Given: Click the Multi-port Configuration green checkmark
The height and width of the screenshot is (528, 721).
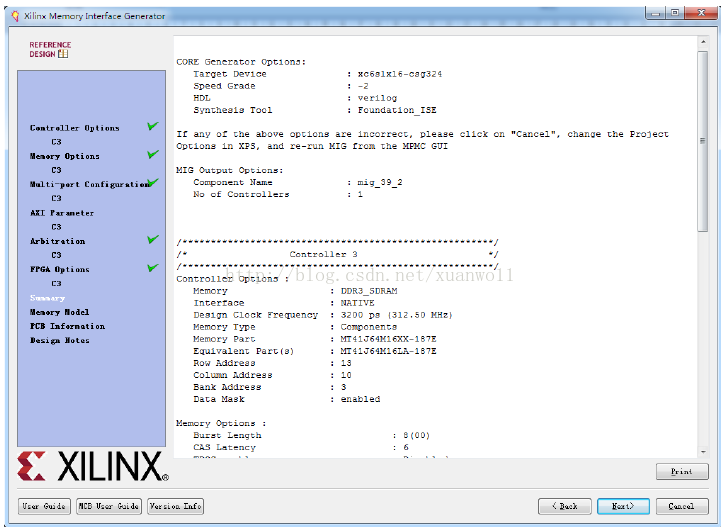Looking at the screenshot, I should [154, 182].
